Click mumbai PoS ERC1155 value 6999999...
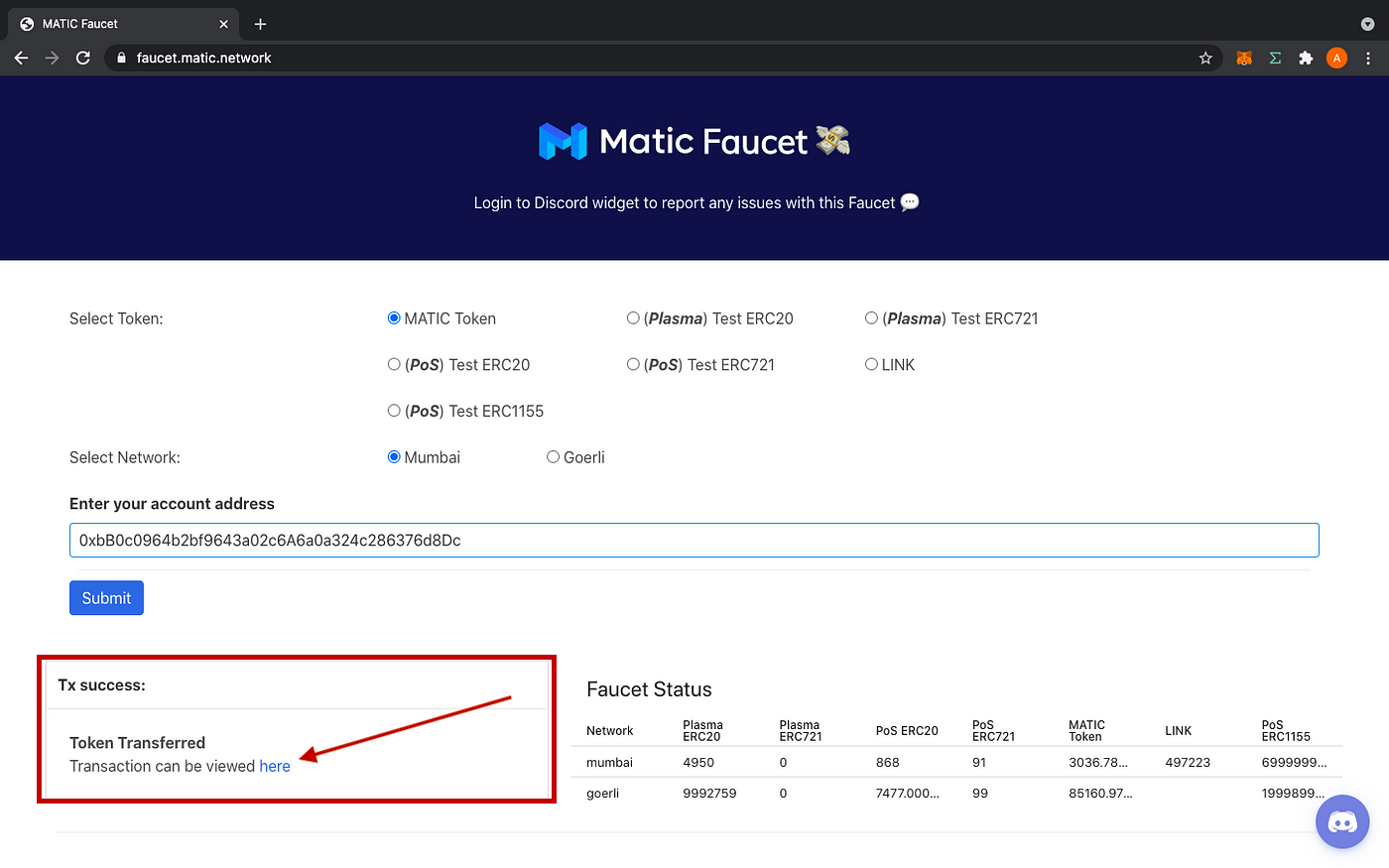Screen dimensions: 1389x868 coord(1294,763)
